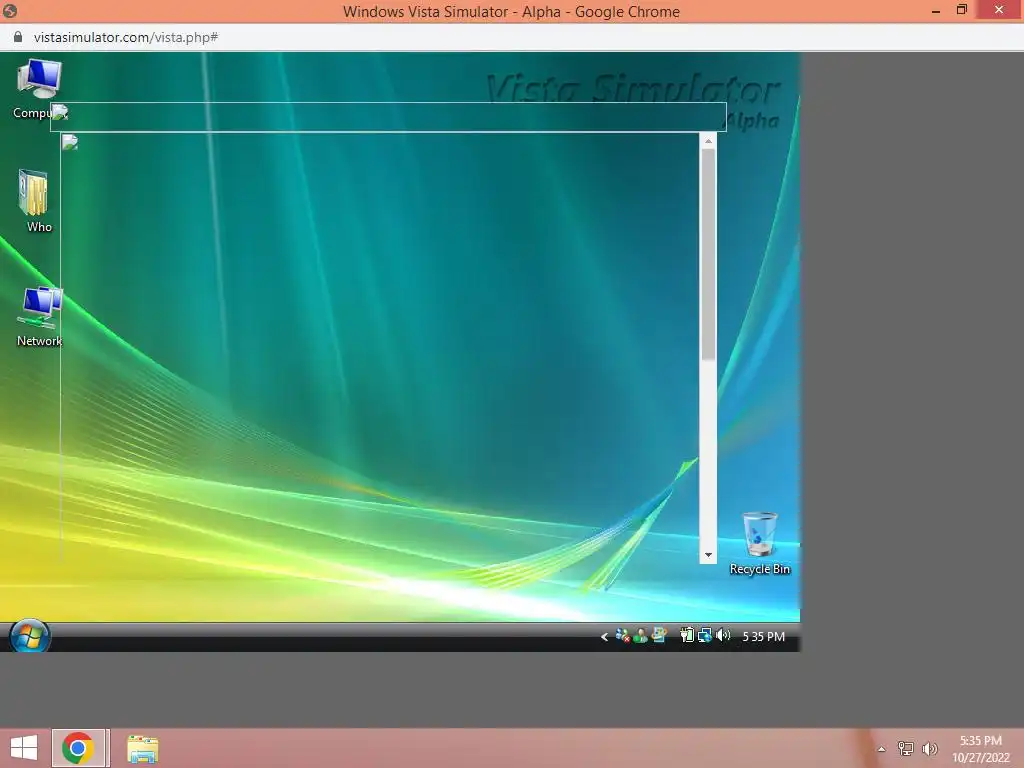Click the broken image inside window content
The height and width of the screenshot is (768, 1024).
[x=70, y=142]
